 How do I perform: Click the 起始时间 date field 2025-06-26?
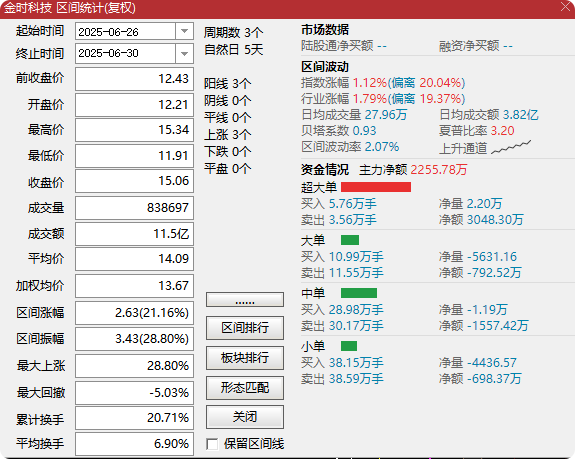coord(125,32)
